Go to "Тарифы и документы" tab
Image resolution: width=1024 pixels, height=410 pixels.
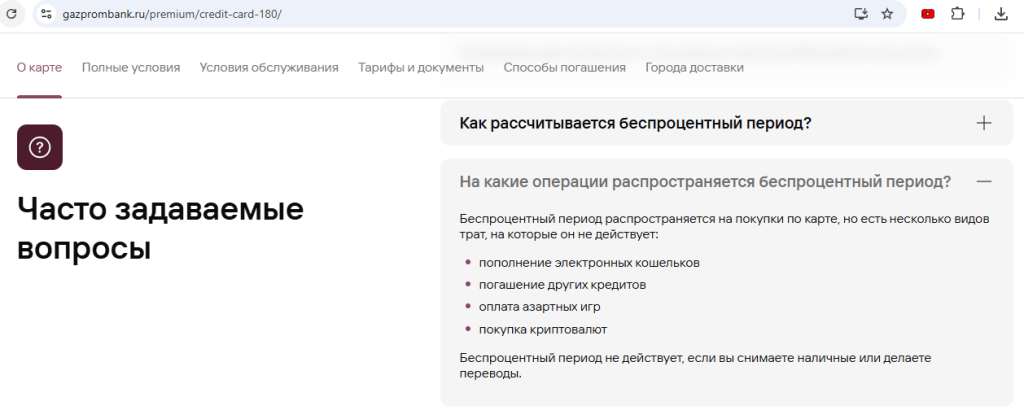[421, 67]
